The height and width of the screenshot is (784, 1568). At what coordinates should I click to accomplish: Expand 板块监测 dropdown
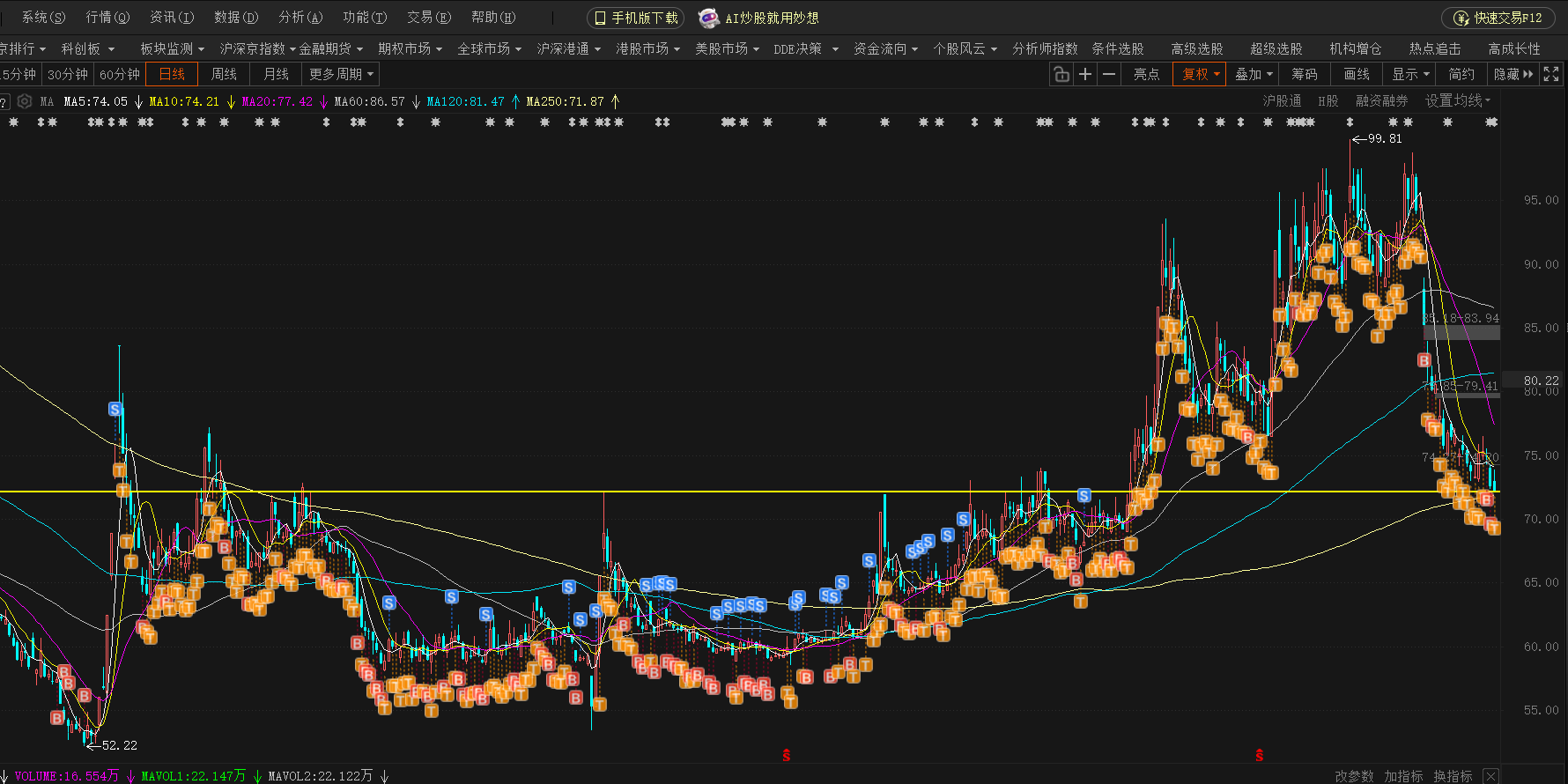tap(172, 49)
